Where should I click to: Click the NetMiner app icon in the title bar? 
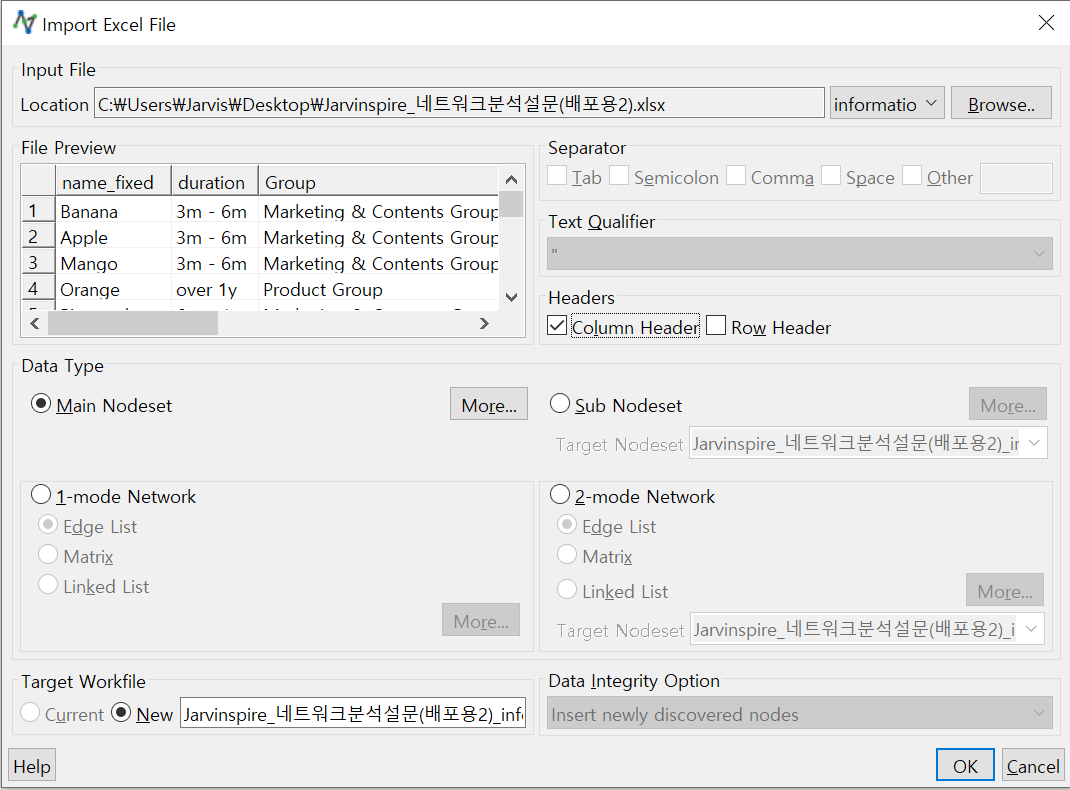(x=25, y=23)
